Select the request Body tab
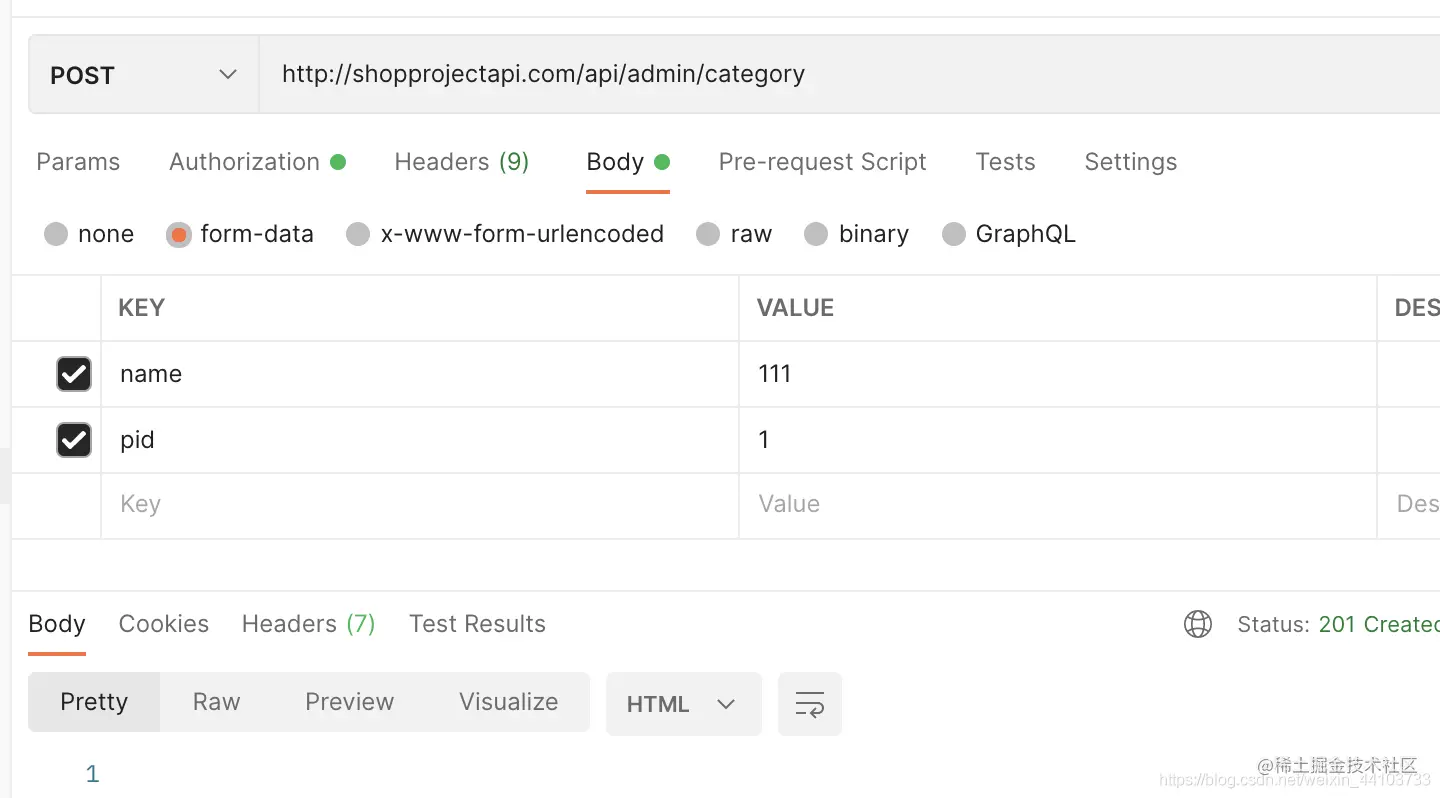 [627, 162]
